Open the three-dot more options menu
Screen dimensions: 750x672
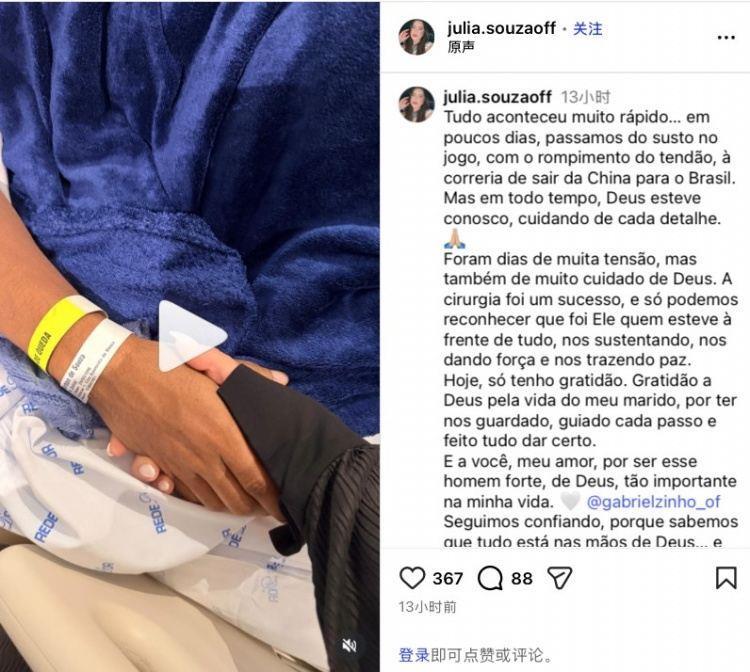[726, 37]
